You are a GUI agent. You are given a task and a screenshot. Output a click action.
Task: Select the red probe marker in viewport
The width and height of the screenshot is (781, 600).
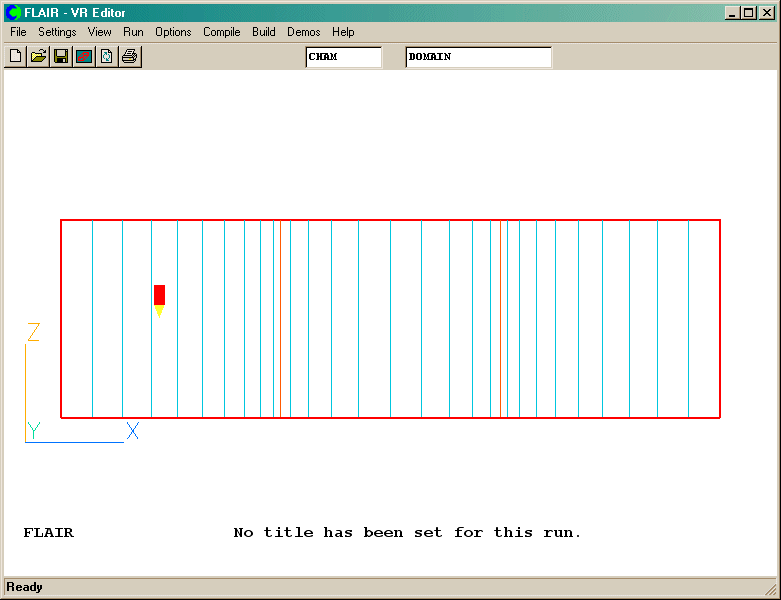point(159,295)
